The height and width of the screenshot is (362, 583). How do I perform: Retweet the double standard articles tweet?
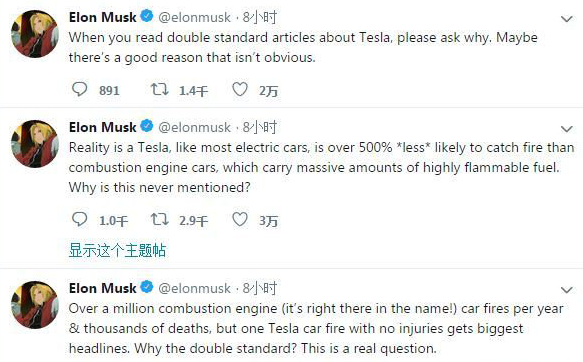pyautogui.click(x=159, y=89)
